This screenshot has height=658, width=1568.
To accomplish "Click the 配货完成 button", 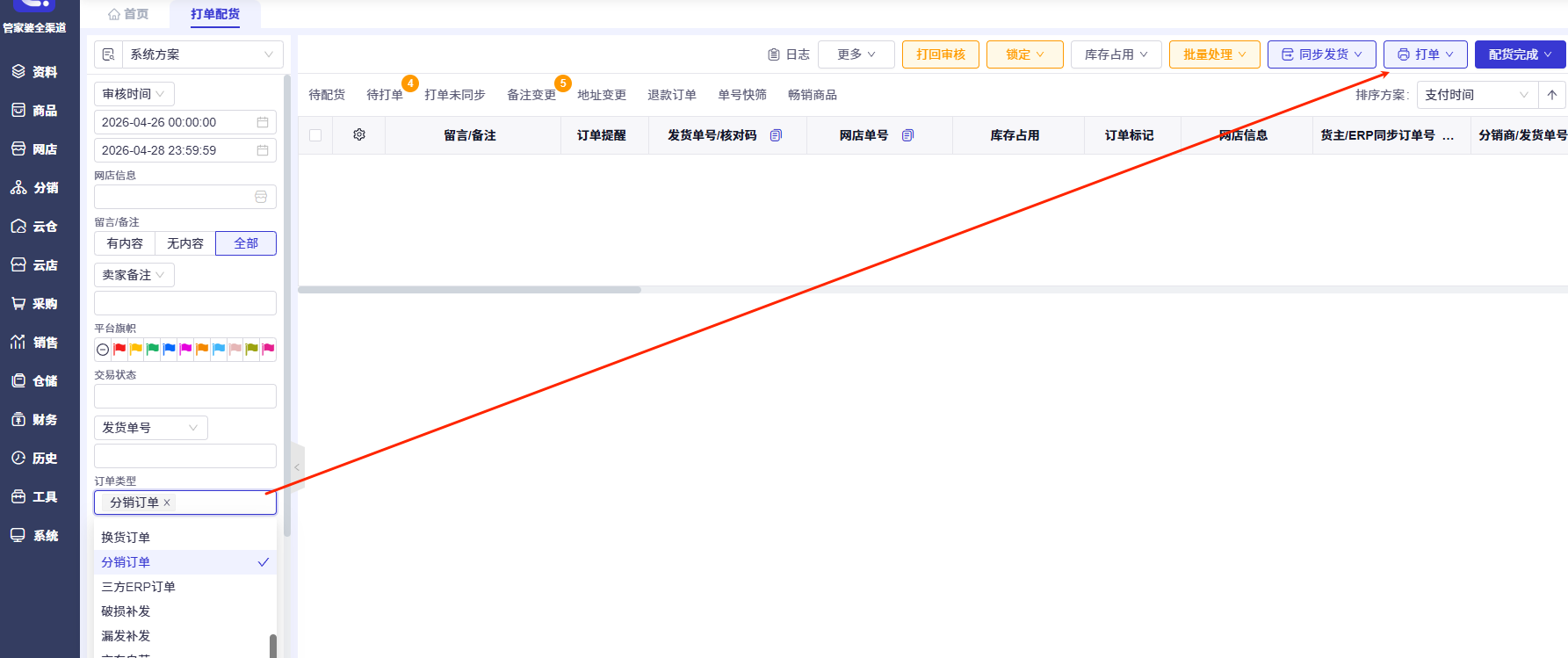I will [1521, 54].
